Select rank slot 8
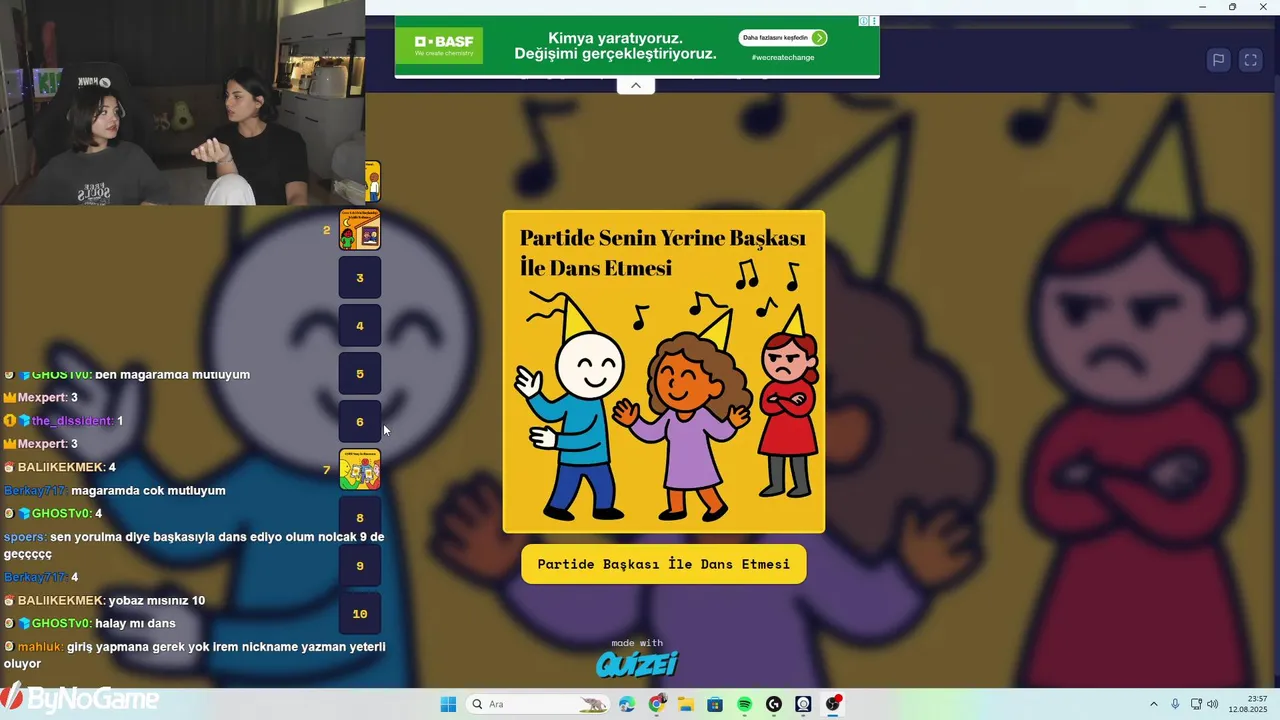Viewport: 1280px width, 720px height. coord(360,518)
